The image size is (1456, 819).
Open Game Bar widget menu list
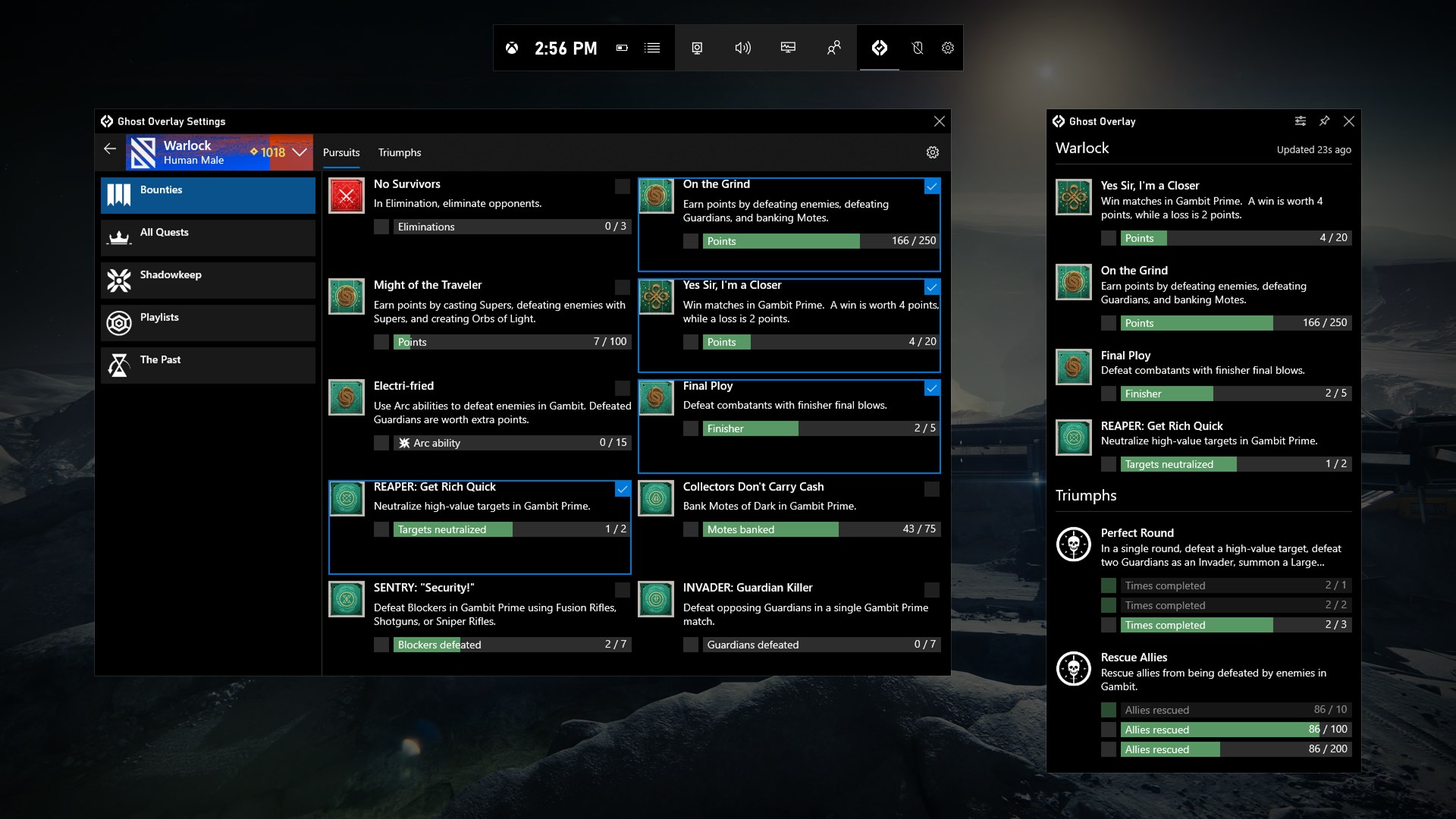[x=651, y=48]
